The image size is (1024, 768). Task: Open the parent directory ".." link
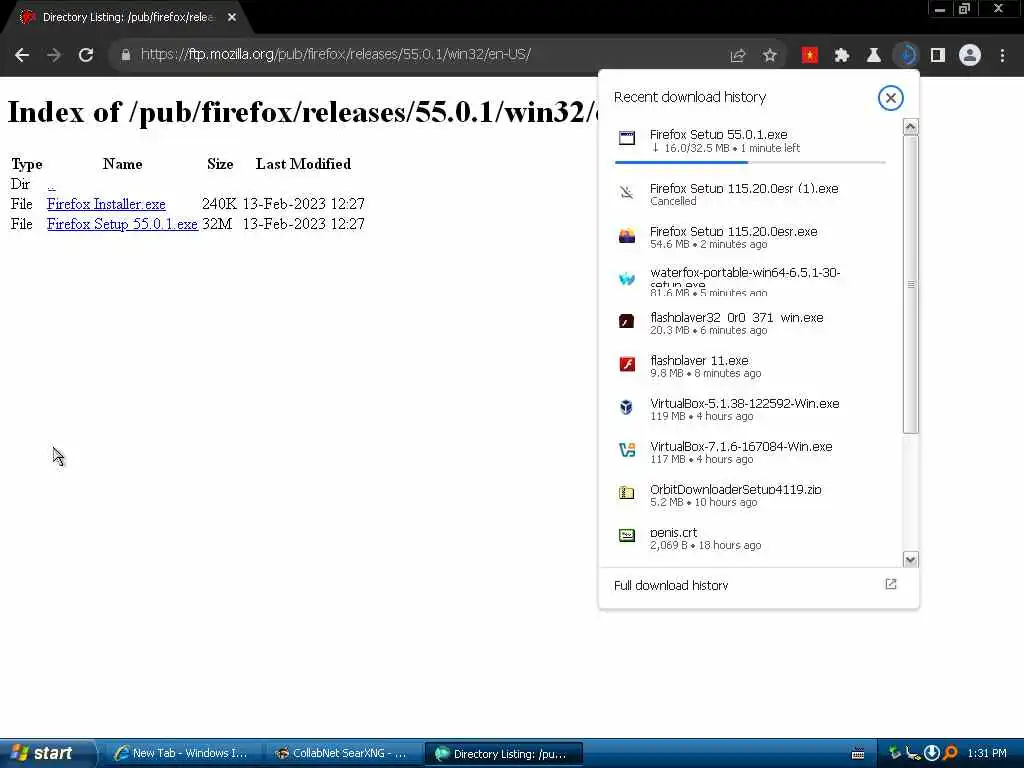pyautogui.click(x=51, y=185)
